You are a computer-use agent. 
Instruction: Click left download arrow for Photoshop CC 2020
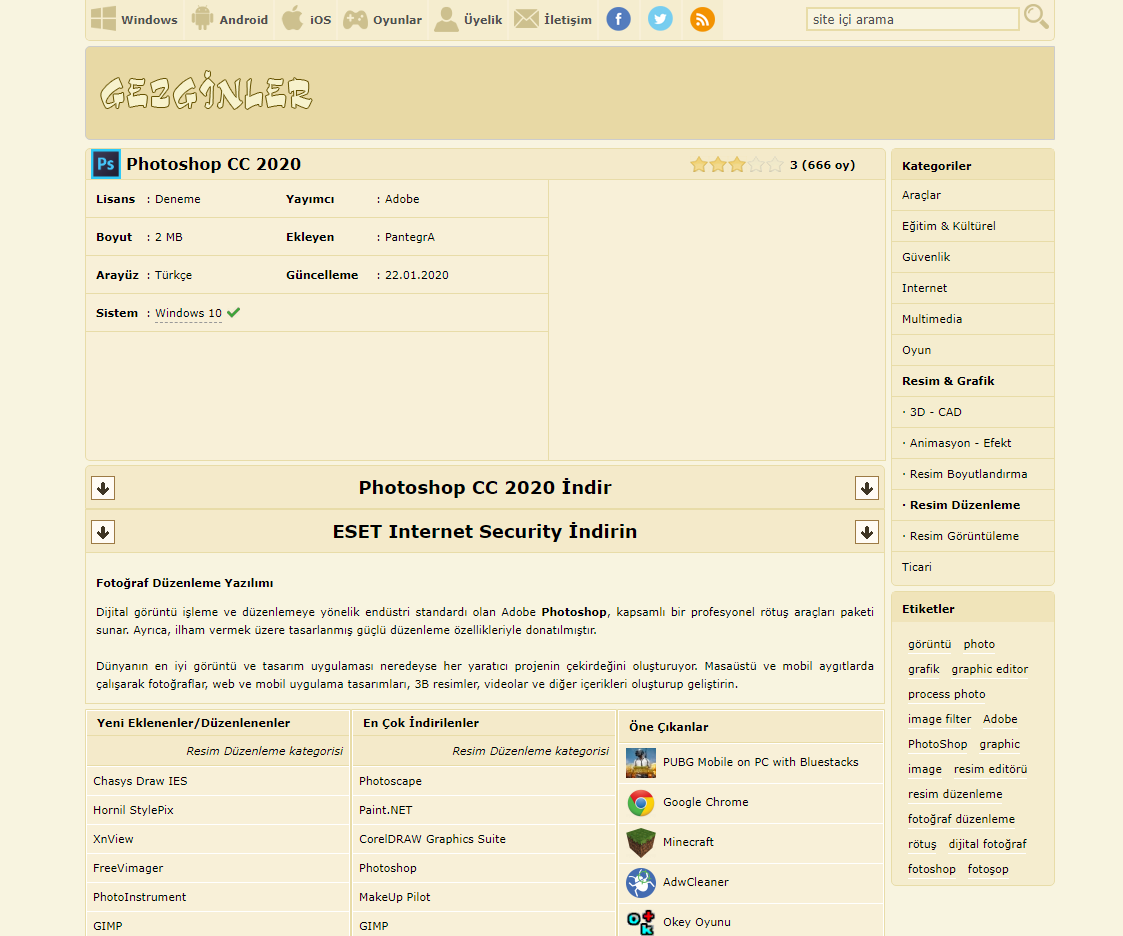(103, 488)
